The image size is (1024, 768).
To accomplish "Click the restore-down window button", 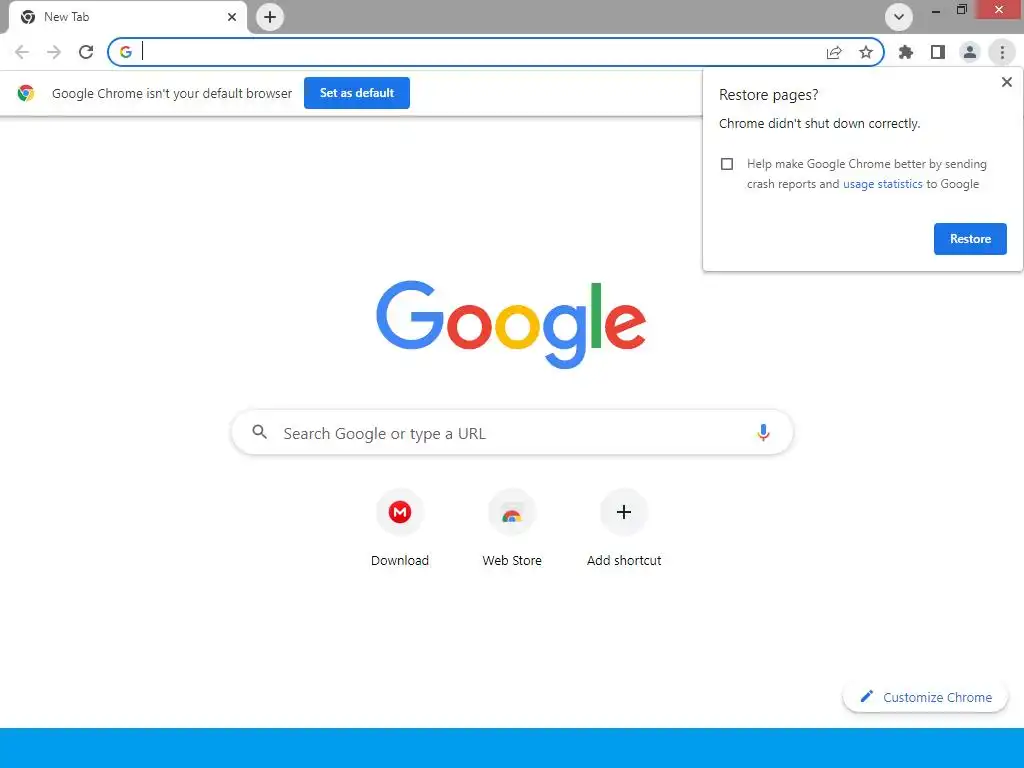I will click(x=961, y=10).
